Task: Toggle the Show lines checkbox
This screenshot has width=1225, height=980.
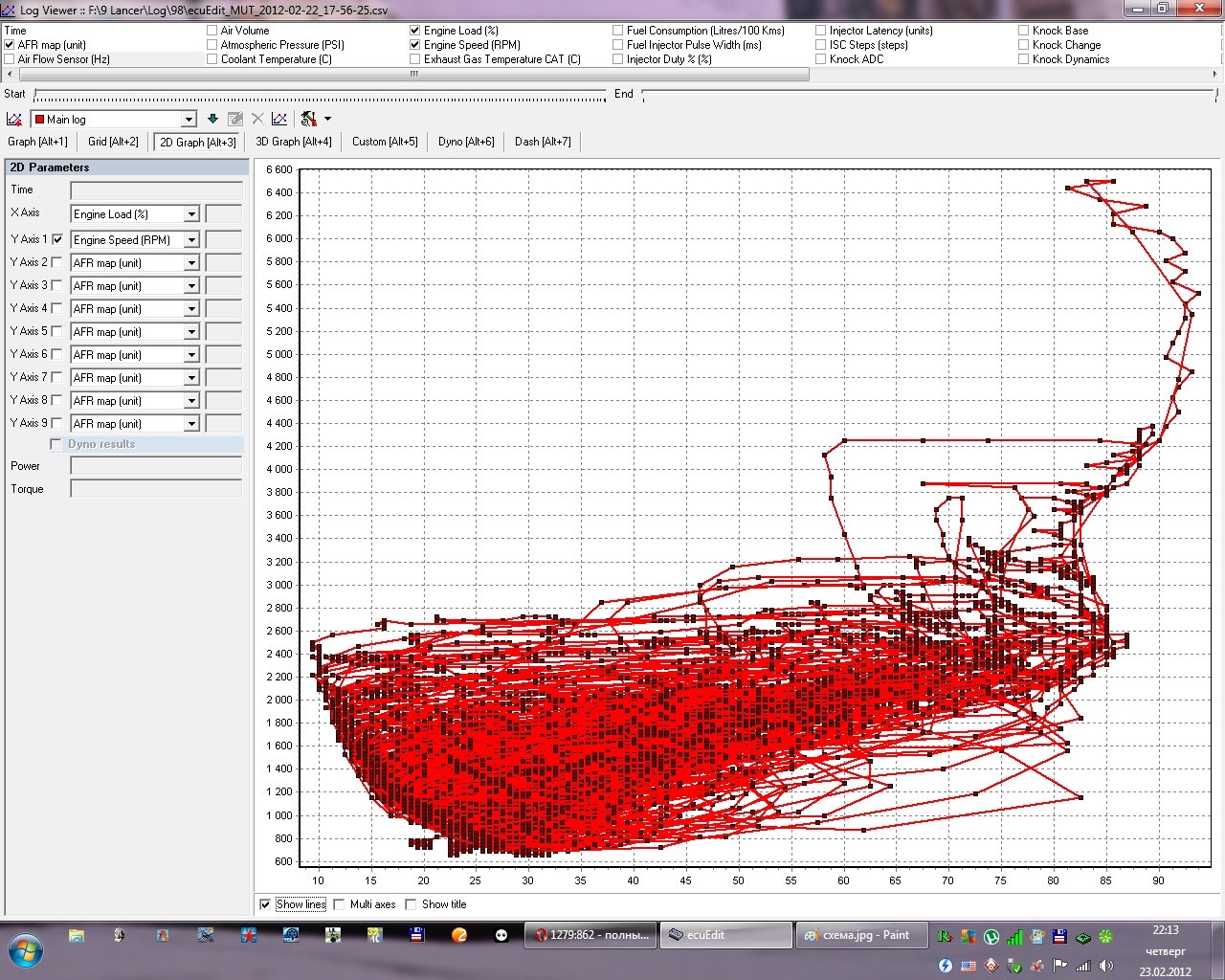Action: (x=265, y=904)
